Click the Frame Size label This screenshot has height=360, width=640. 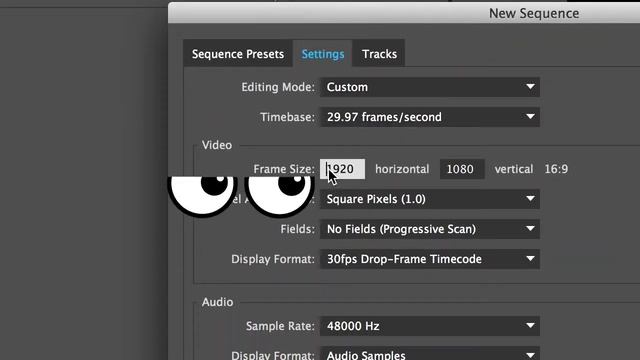(284, 169)
